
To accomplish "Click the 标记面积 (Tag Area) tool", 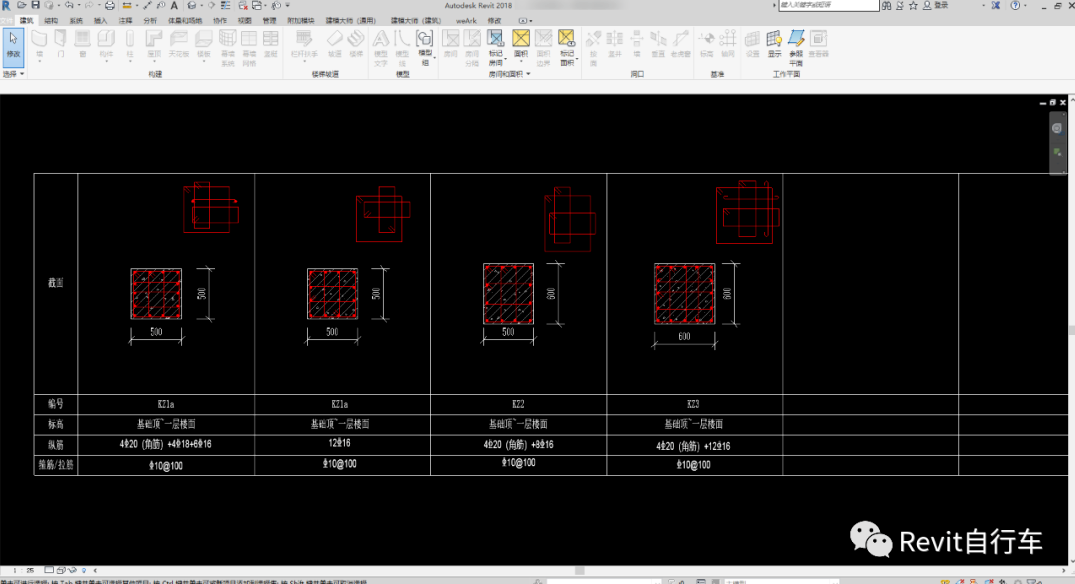I will 567,47.
